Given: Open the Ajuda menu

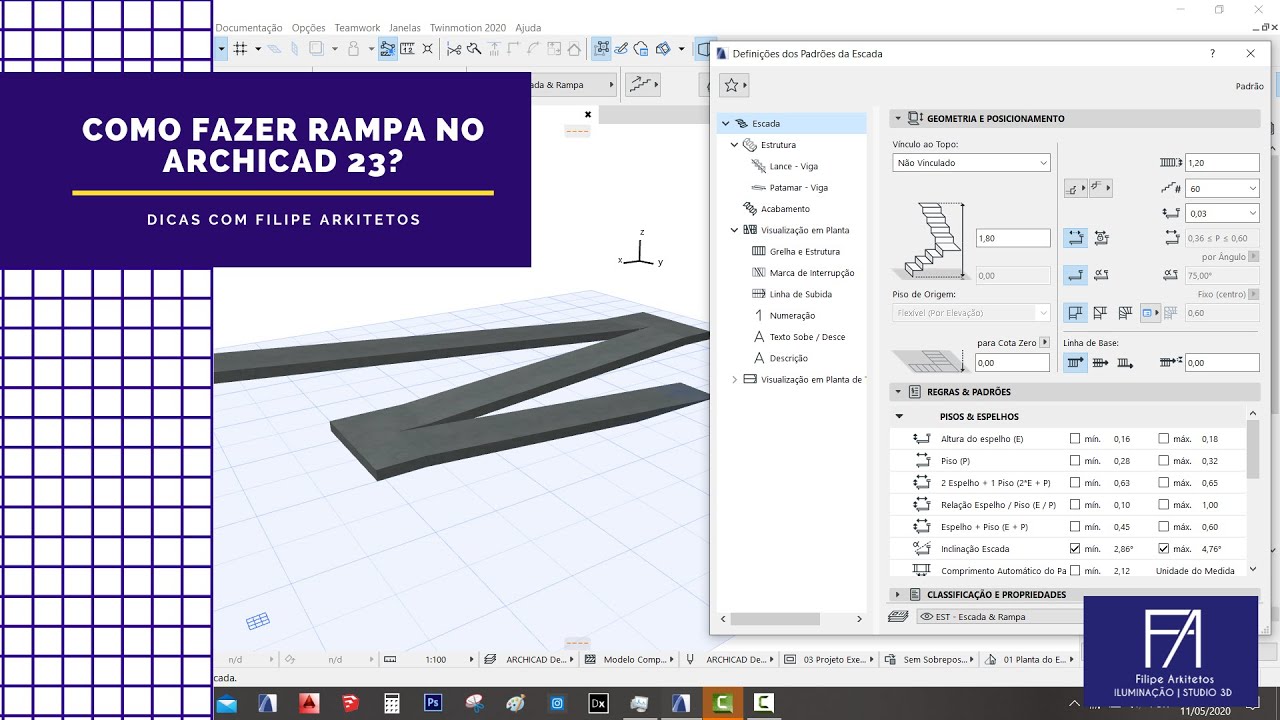Looking at the screenshot, I should (x=528, y=28).
